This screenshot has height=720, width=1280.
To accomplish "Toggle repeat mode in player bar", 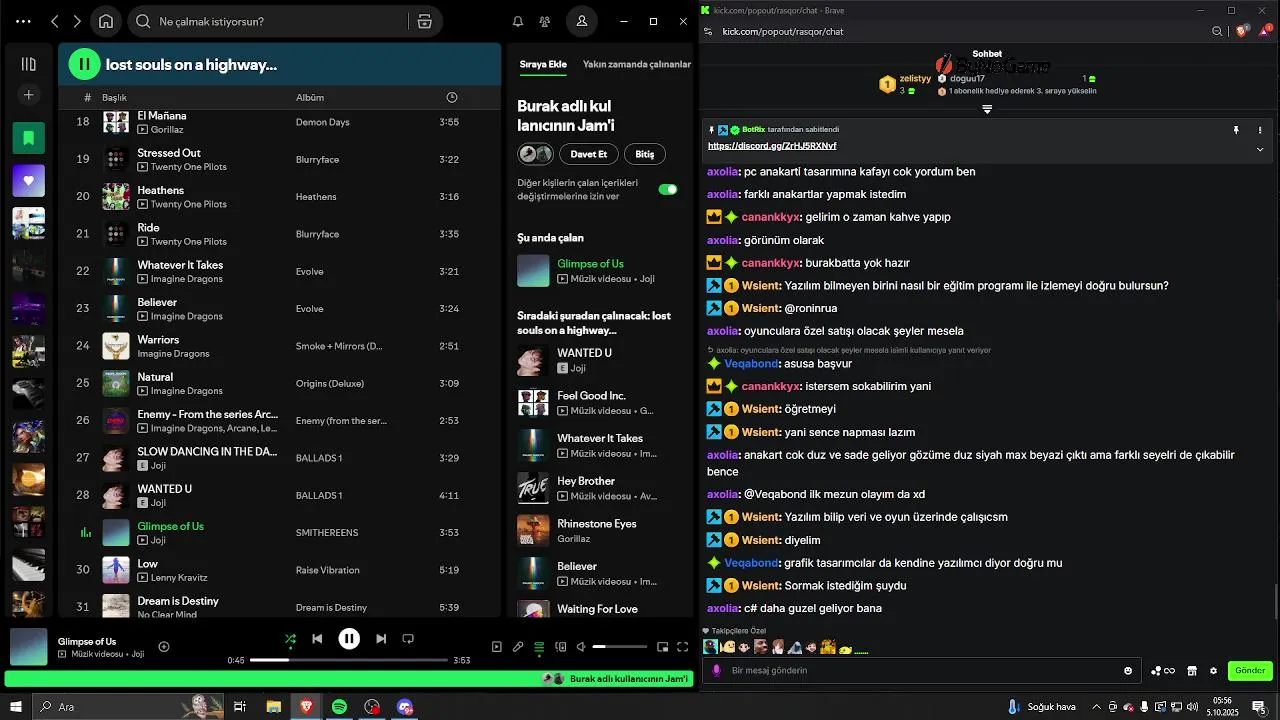I will [x=408, y=638].
